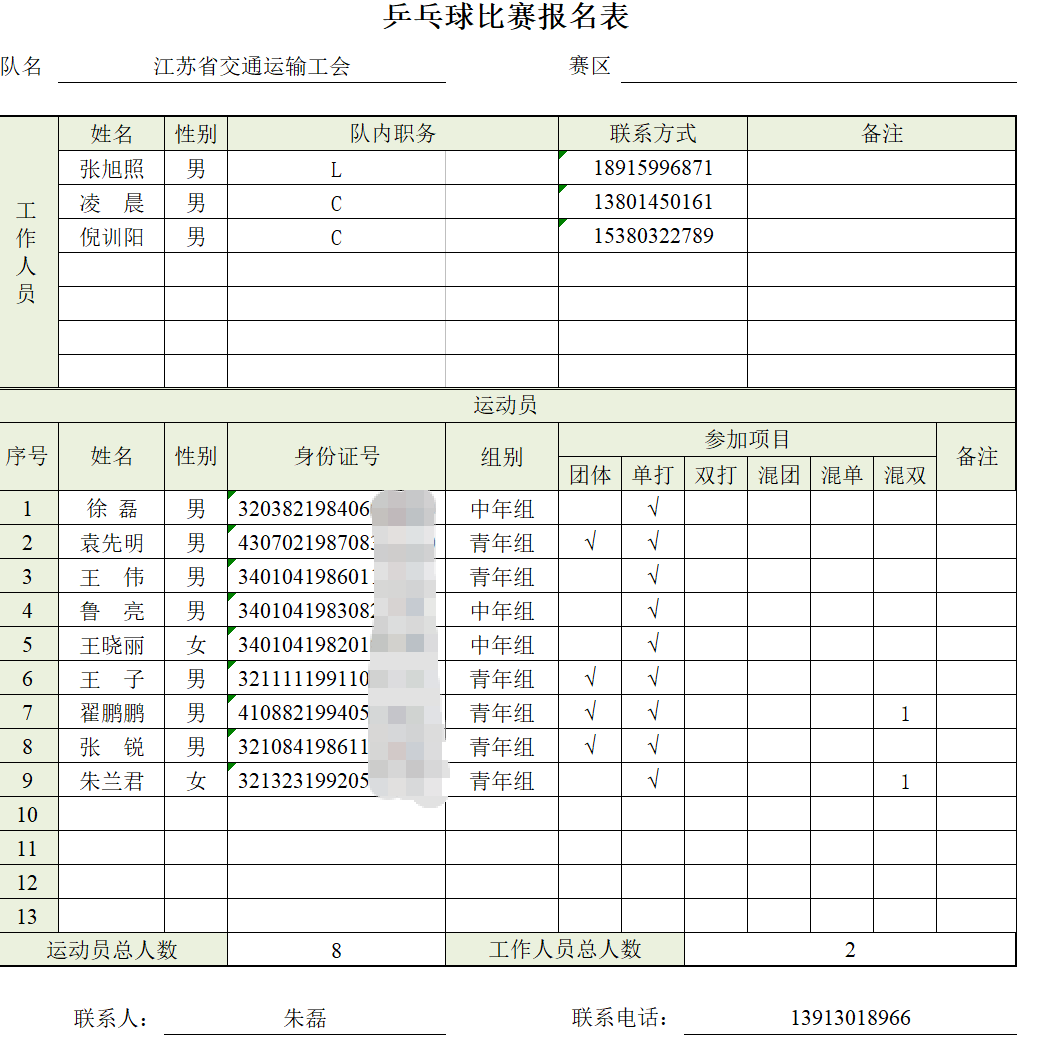The height and width of the screenshot is (1042, 1044).
Task: Select the 序号 column header
Action: pyautogui.click(x=27, y=457)
